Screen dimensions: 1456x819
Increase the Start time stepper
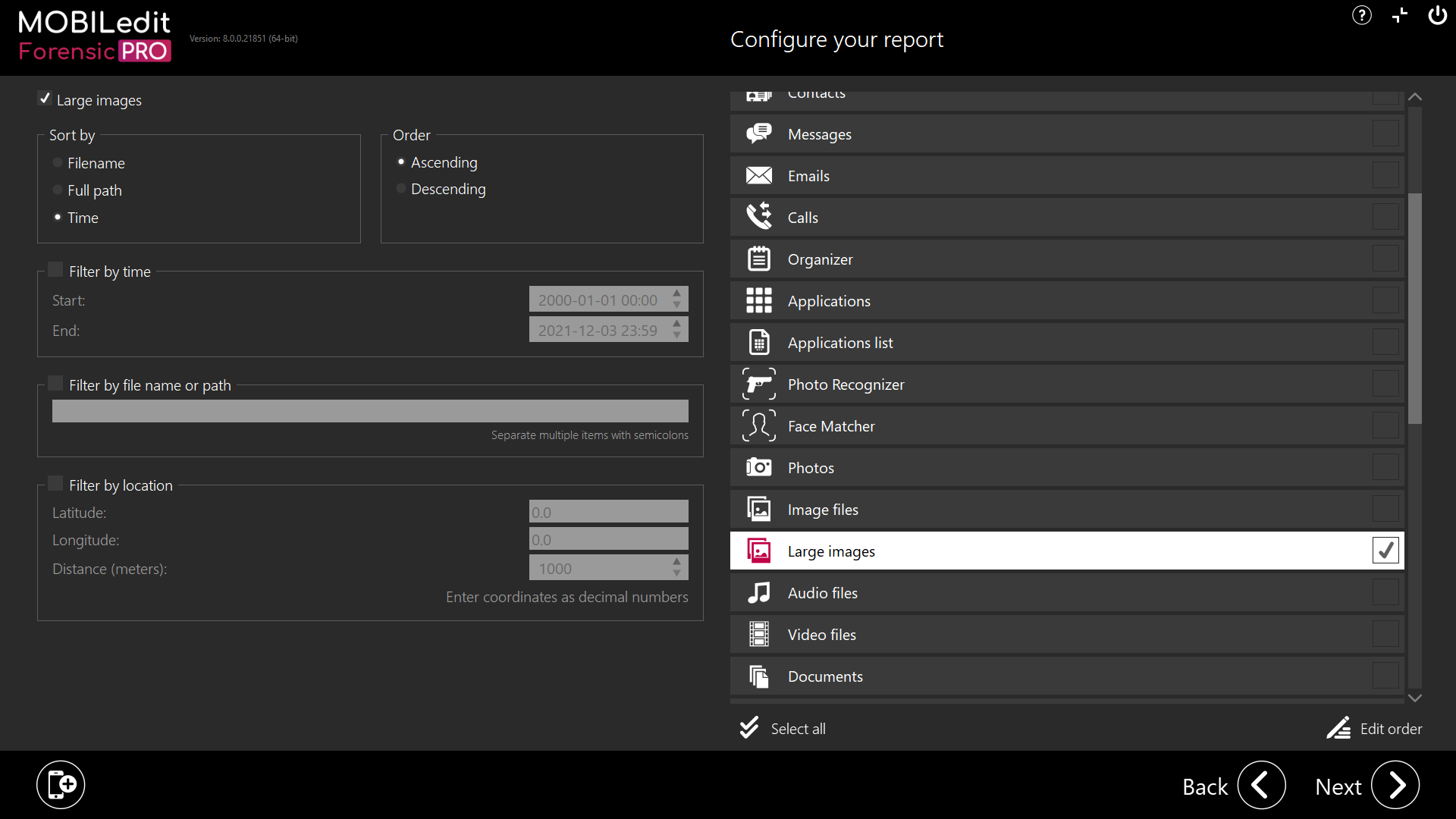pos(677,293)
